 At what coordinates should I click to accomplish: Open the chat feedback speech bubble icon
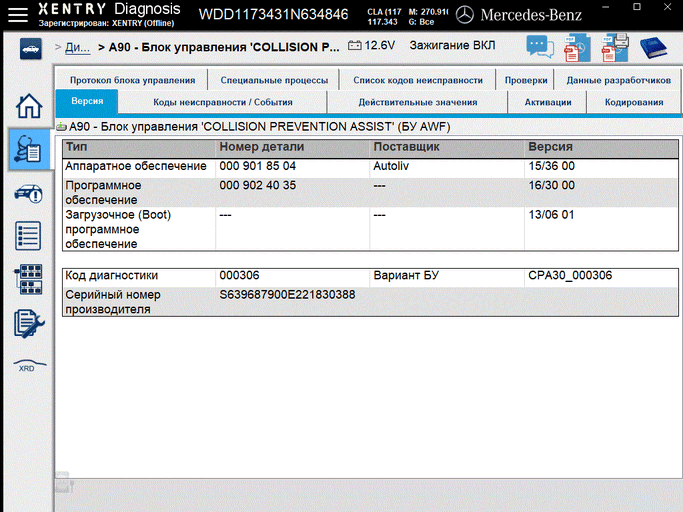click(540, 47)
